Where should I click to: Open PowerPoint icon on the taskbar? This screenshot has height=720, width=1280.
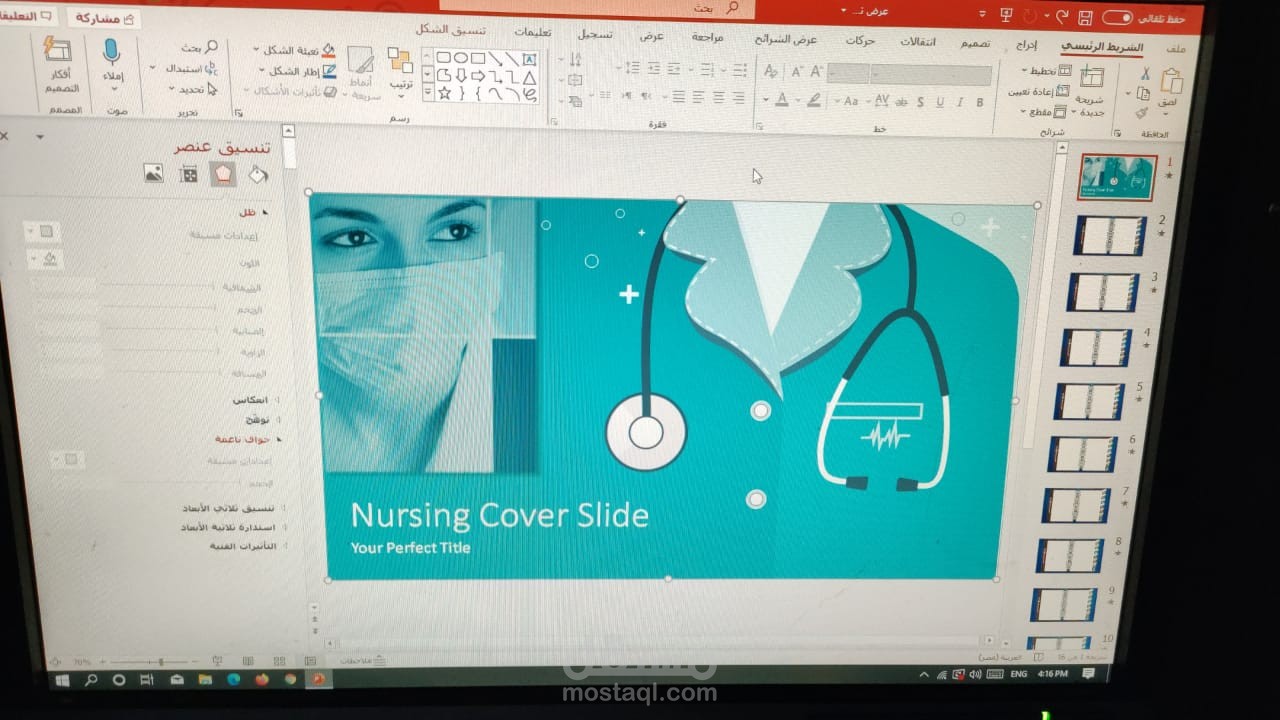pyautogui.click(x=319, y=678)
